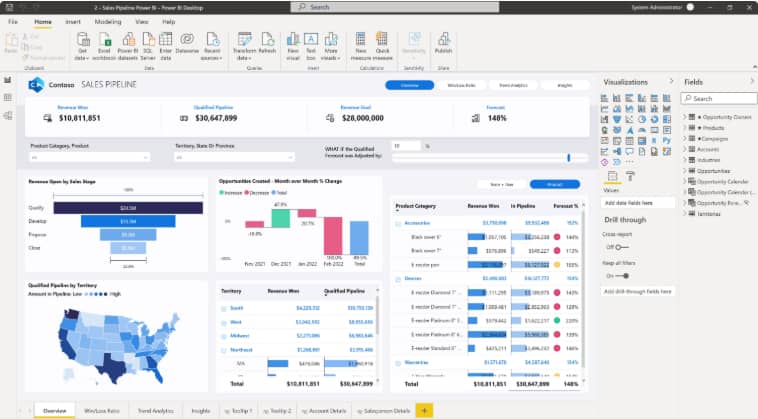This screenshot has height=419, width=758.
Task: Open Dataverse connector
Action: tap(187, 43)
